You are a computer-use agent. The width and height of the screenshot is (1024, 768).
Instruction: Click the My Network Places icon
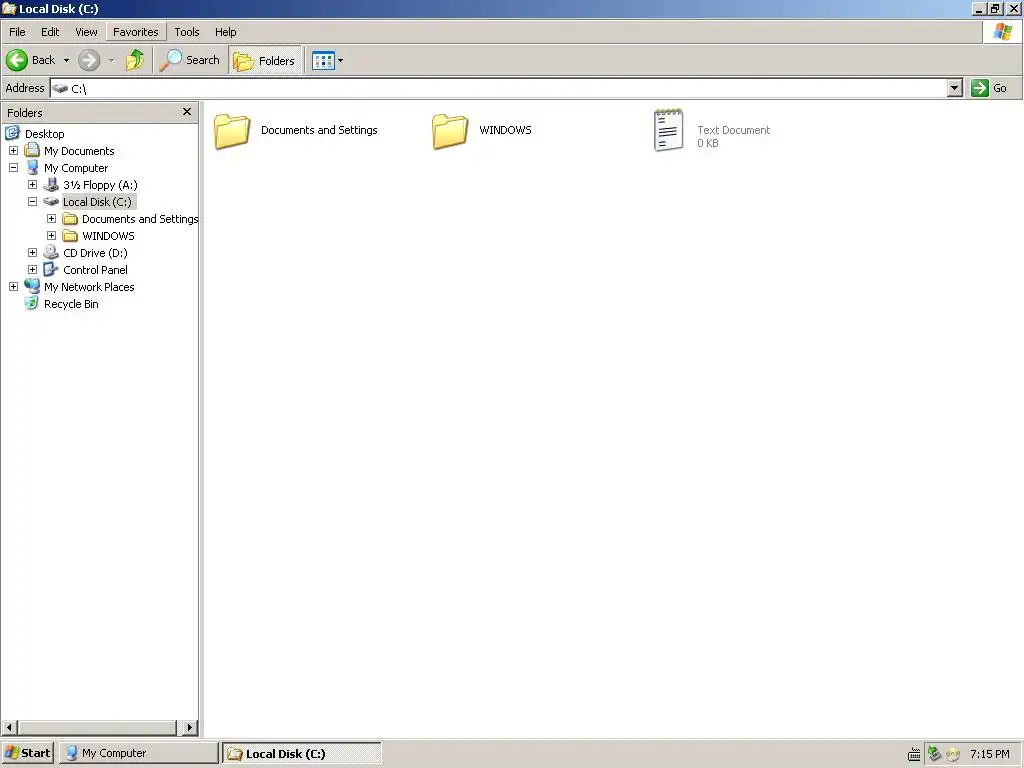coord(32,286)
